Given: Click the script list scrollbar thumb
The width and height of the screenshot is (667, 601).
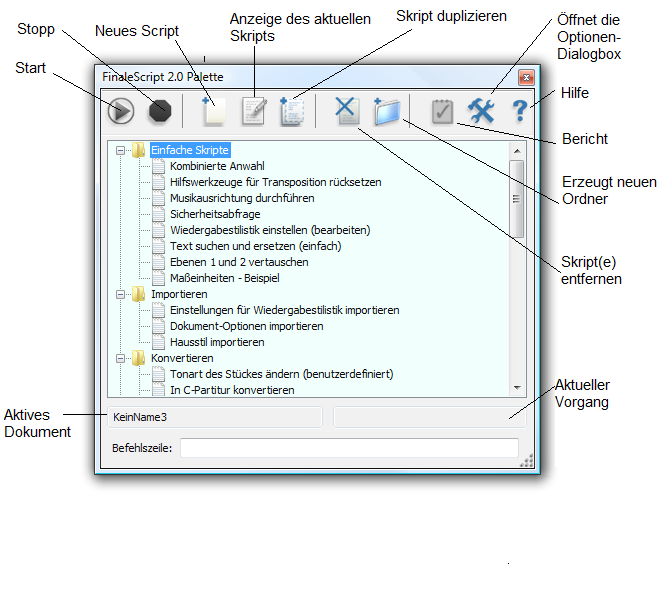Looking at the screenshot, I should [x=516, y=199].
